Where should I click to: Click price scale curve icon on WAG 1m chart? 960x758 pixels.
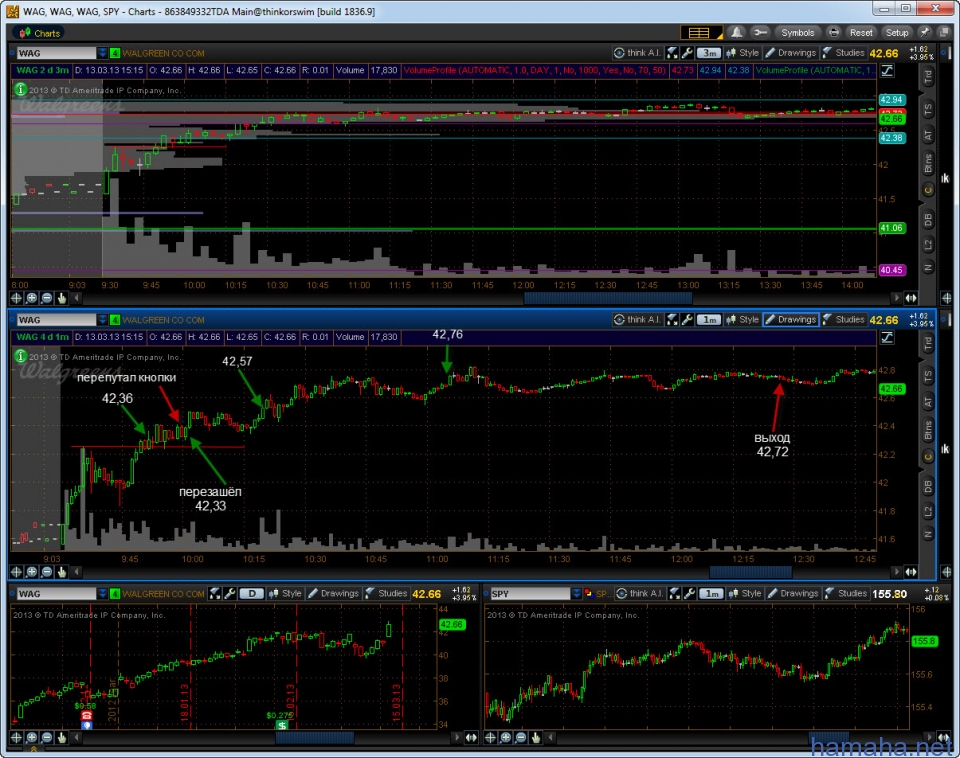click(x=887, y=337)
